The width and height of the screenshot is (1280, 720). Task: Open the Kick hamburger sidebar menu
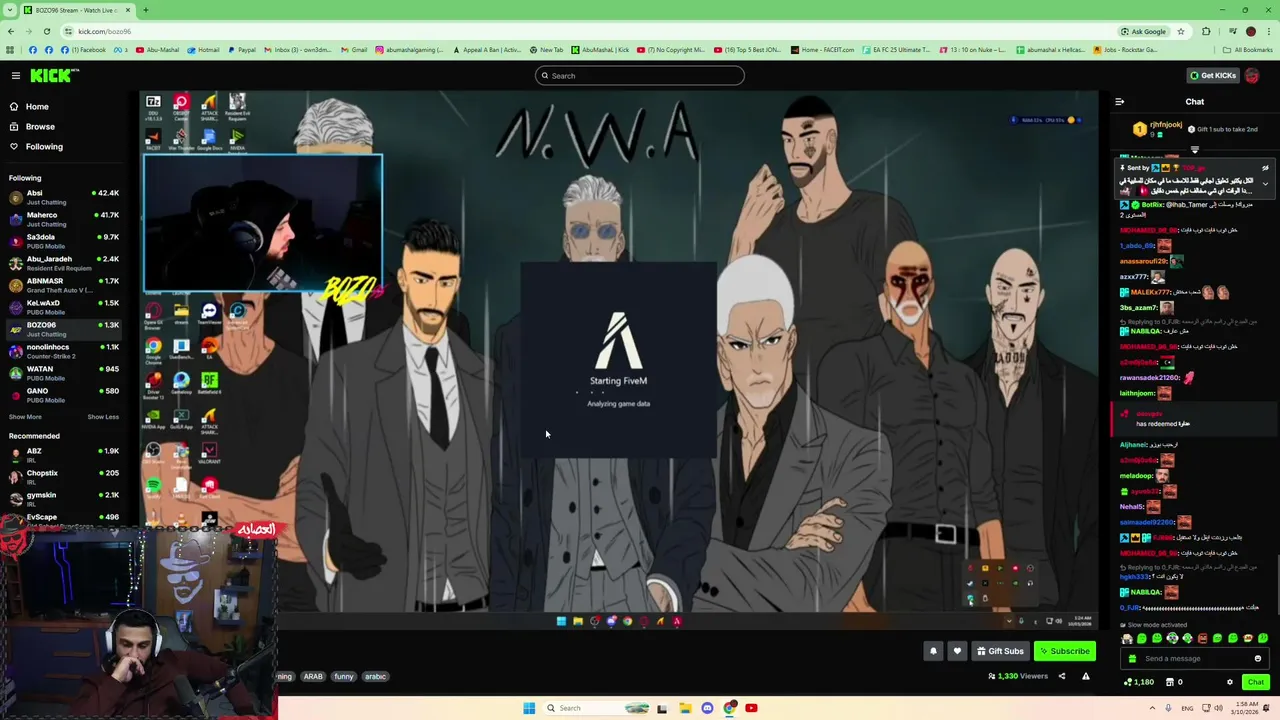[16, 76]
